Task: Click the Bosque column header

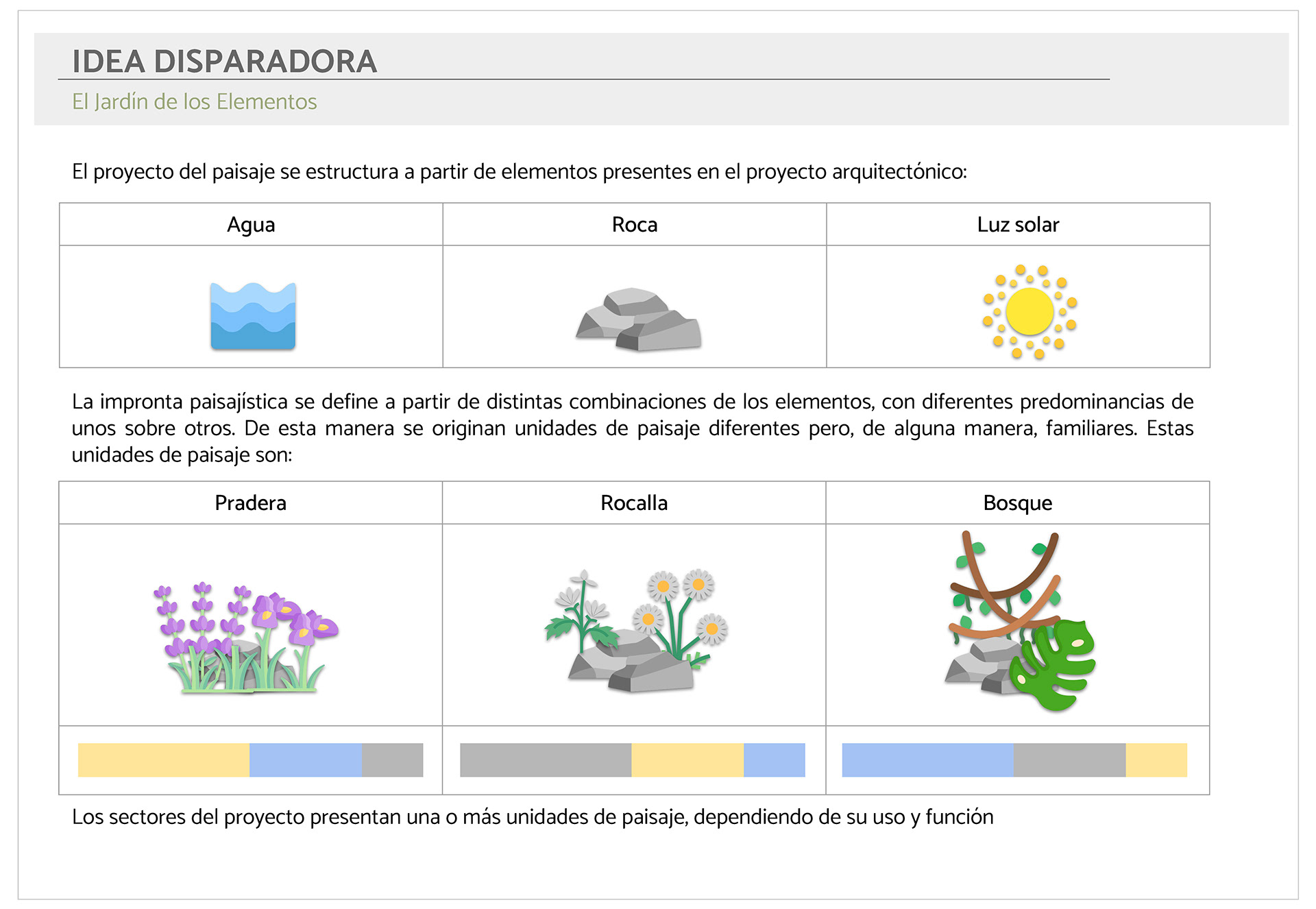Action: pos(1017,503)
